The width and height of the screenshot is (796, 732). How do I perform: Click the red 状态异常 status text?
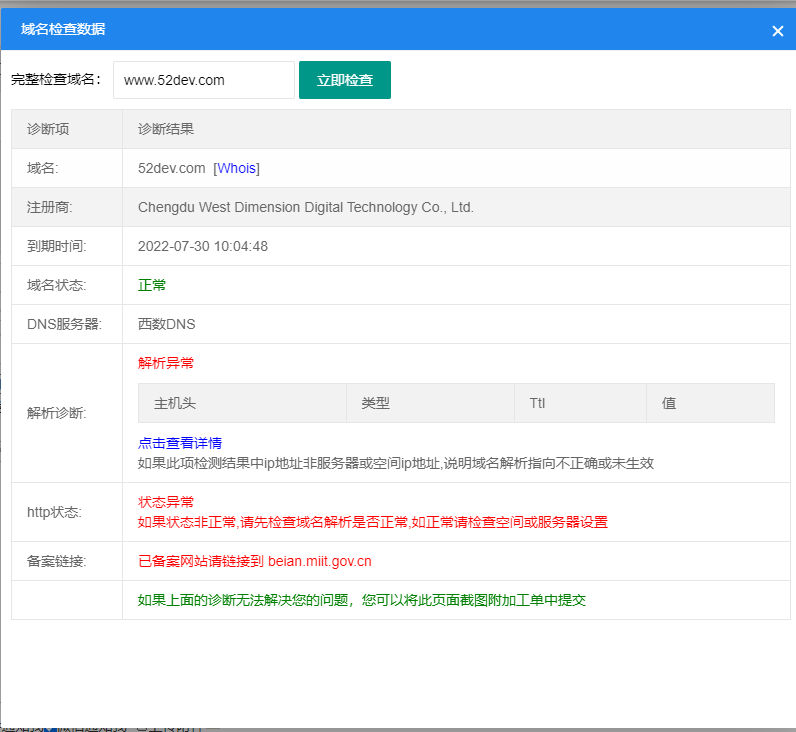coord(166,502)
